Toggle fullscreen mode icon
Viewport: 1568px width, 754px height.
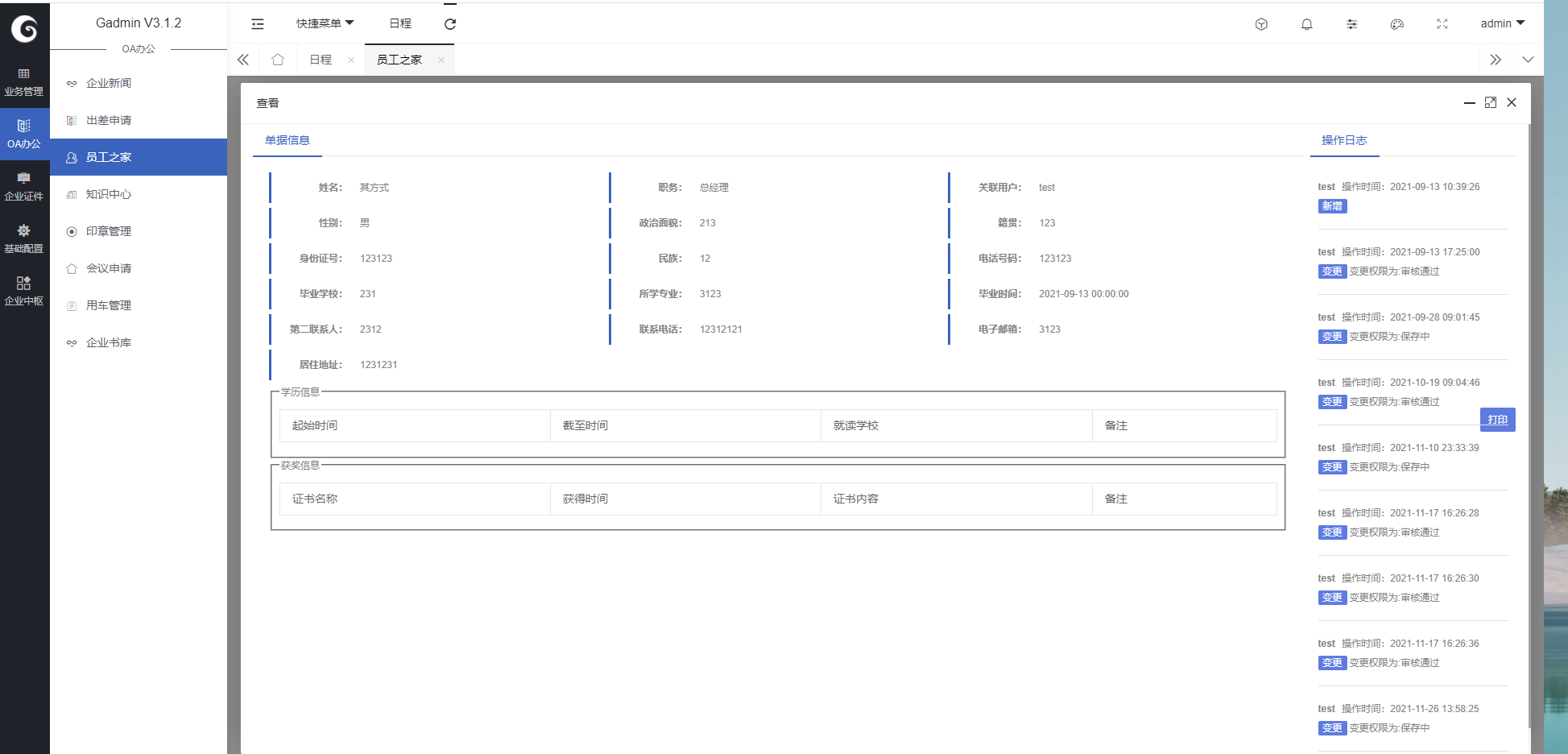pyautogui.click(x=1442, y=24)
